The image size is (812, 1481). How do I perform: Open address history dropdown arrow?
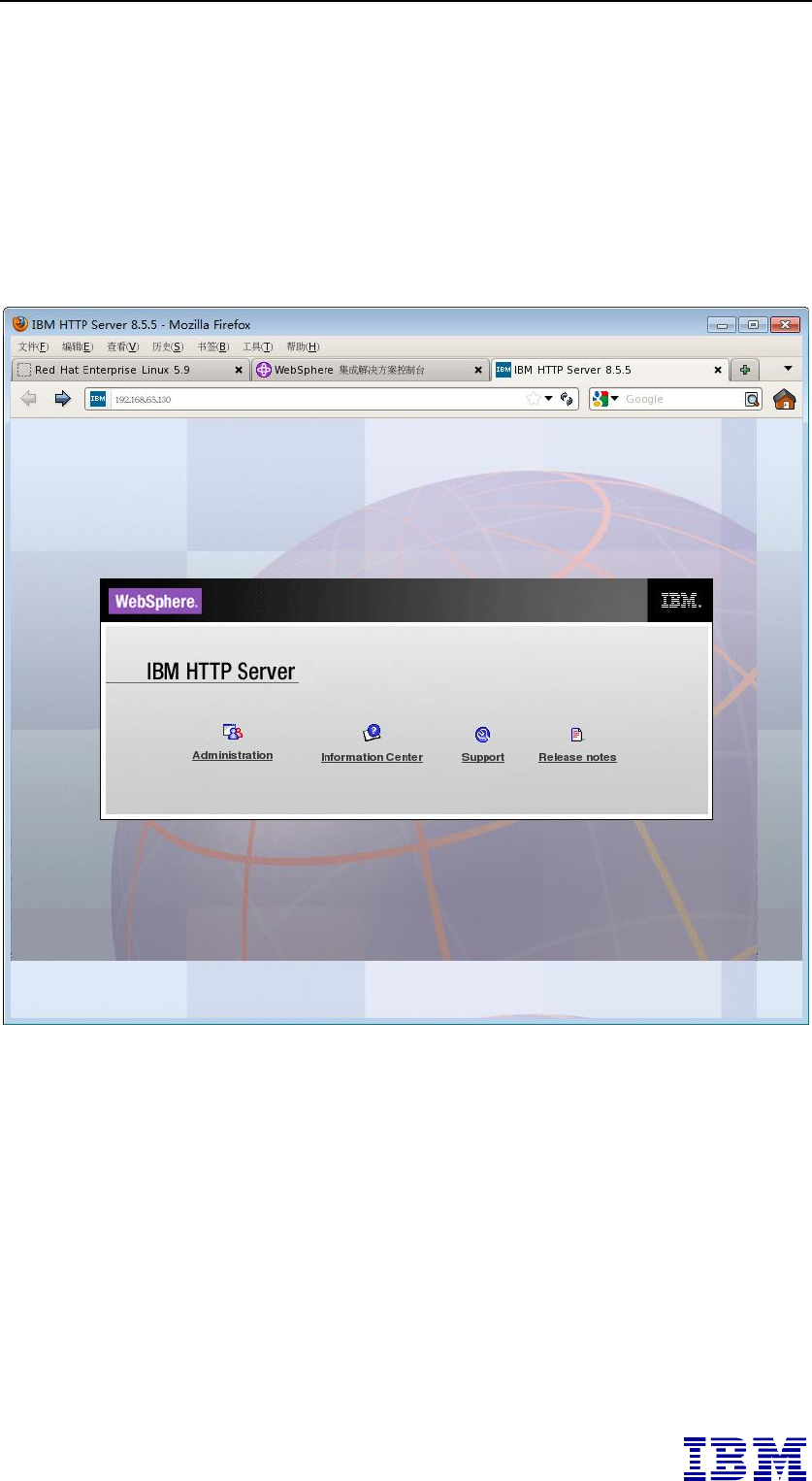tap(548, 399)
